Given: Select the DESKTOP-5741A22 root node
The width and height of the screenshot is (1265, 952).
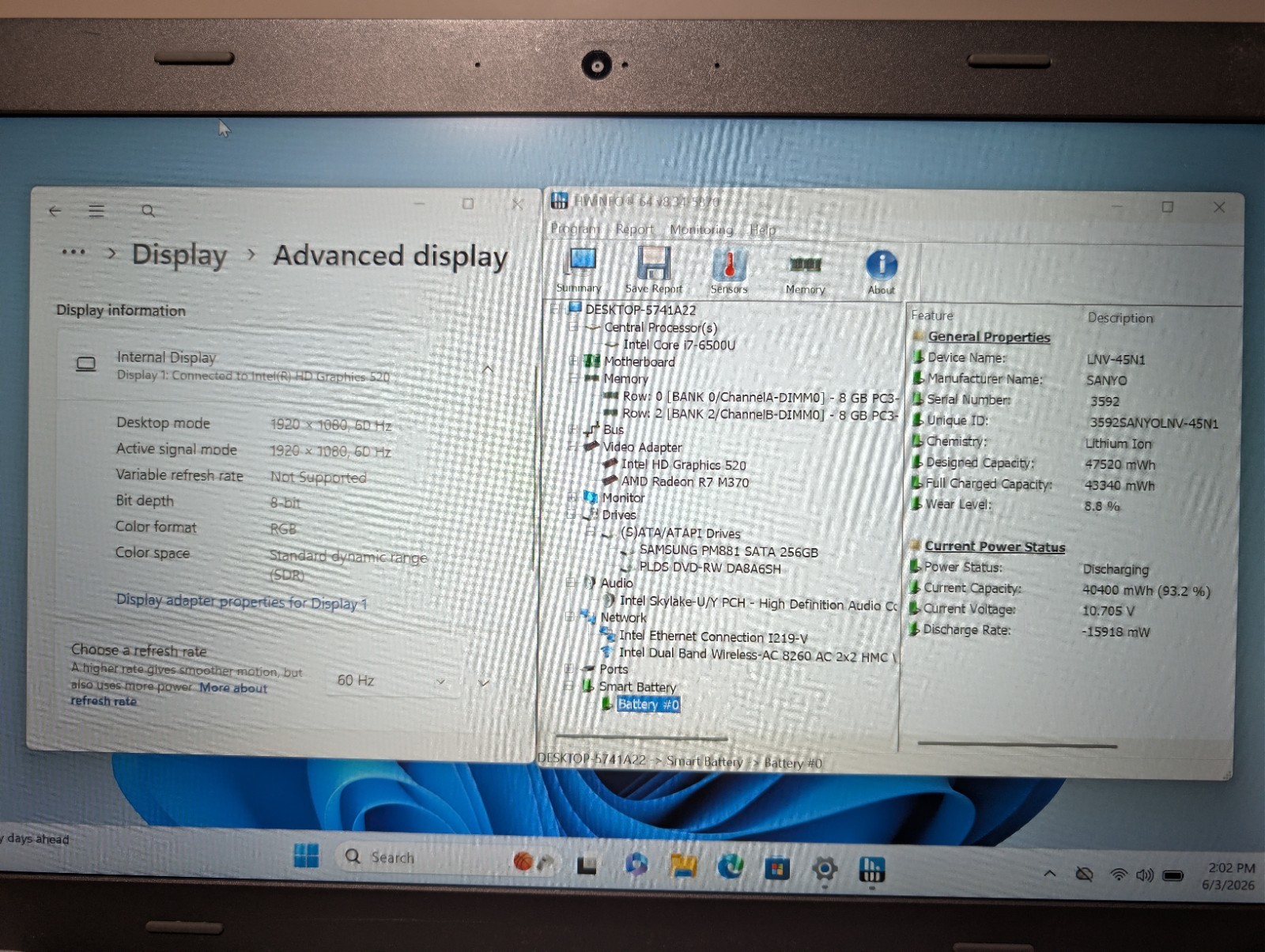Looking at the screenshot, I should pyautogui.click(x=640, y=309).
